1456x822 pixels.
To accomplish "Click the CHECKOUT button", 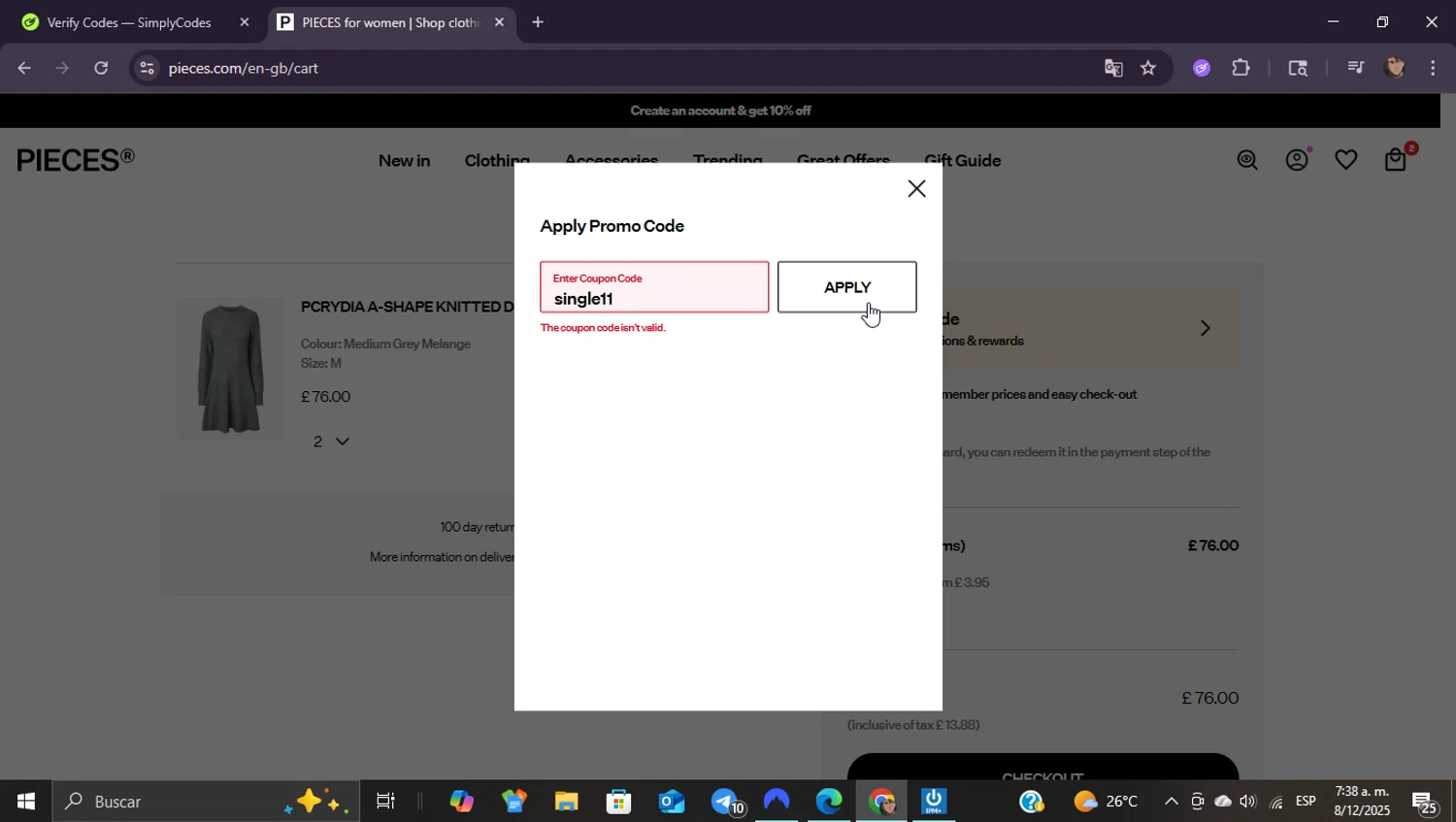I will 1042,769.
